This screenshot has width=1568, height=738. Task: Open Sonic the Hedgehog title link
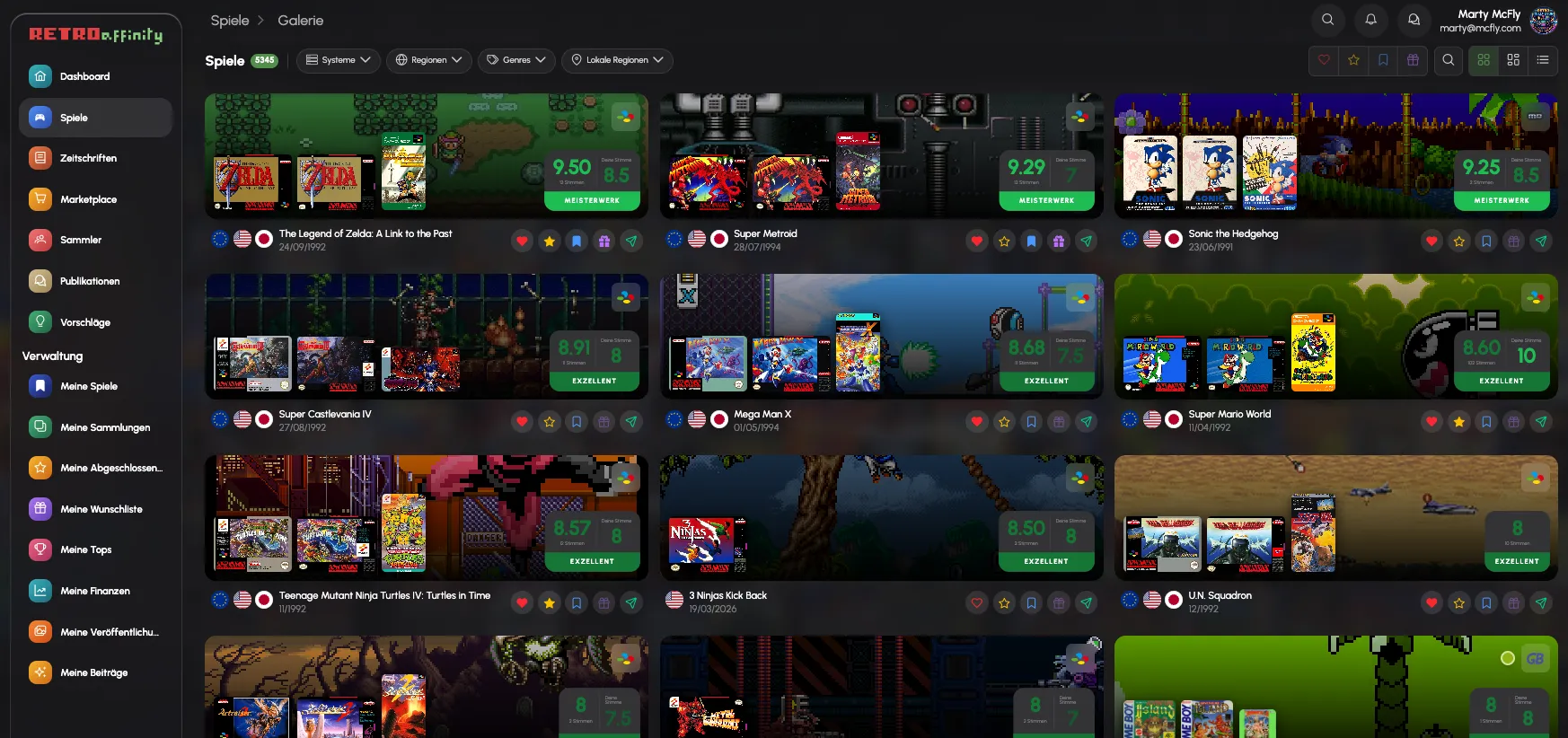(x=1233, y=233)
